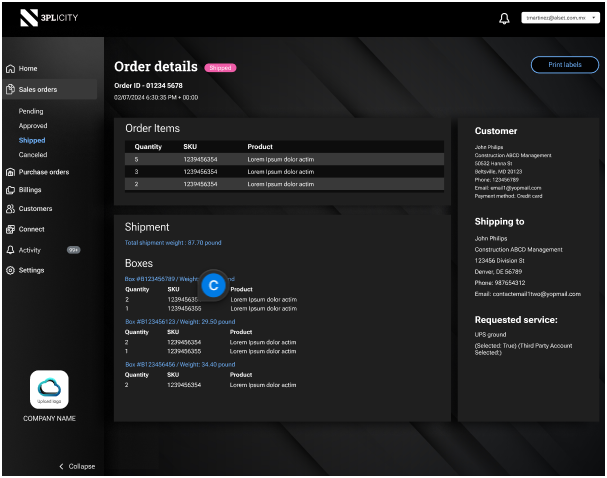
Task: Open Box #B123456123 / Weight: 29.50 pound
Action: click(180, 322)
